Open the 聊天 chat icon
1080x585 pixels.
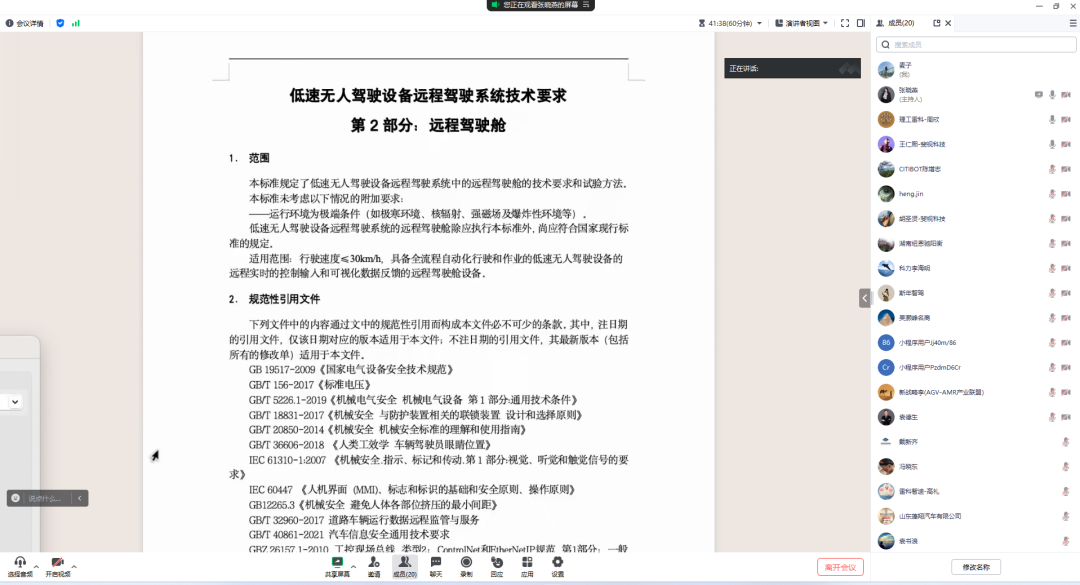[436, 564]
